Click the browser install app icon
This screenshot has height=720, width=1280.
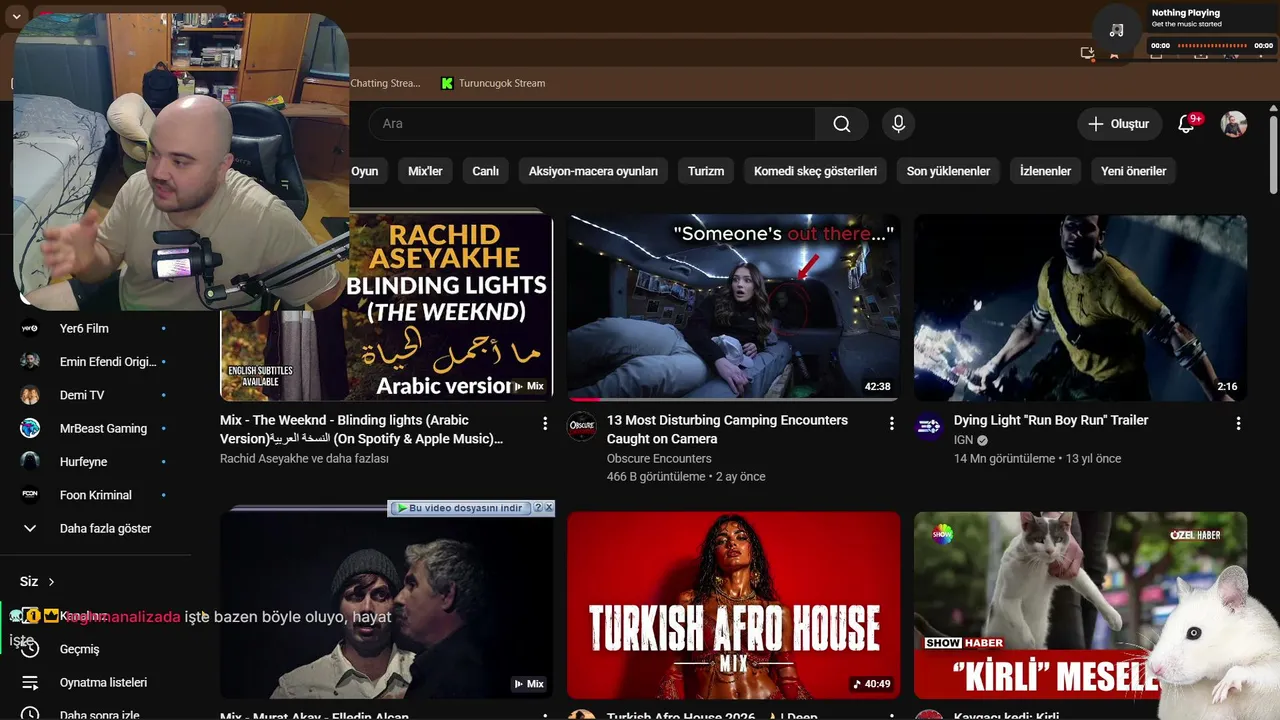point(1088,54)
